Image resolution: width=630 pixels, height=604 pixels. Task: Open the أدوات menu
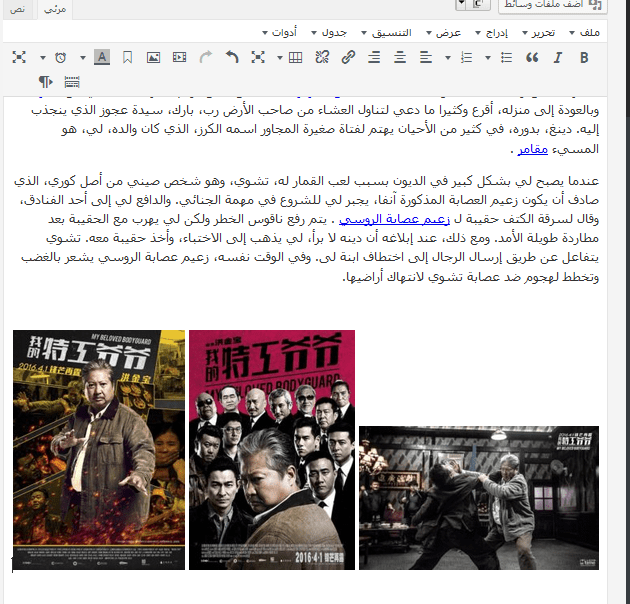click(280, 33)
